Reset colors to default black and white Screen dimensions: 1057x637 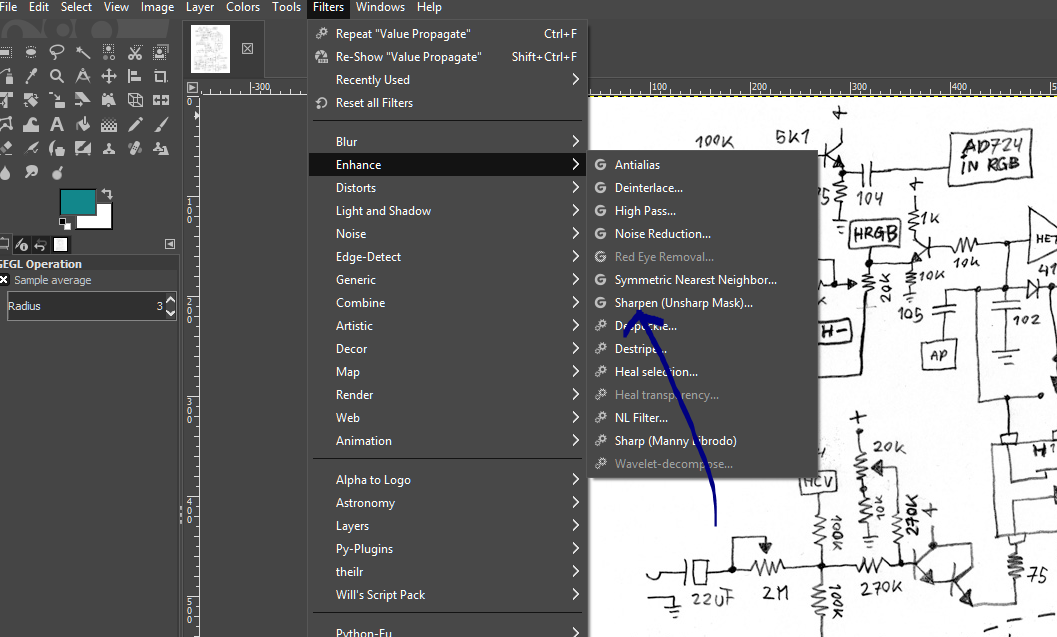(x=65, y=223)
